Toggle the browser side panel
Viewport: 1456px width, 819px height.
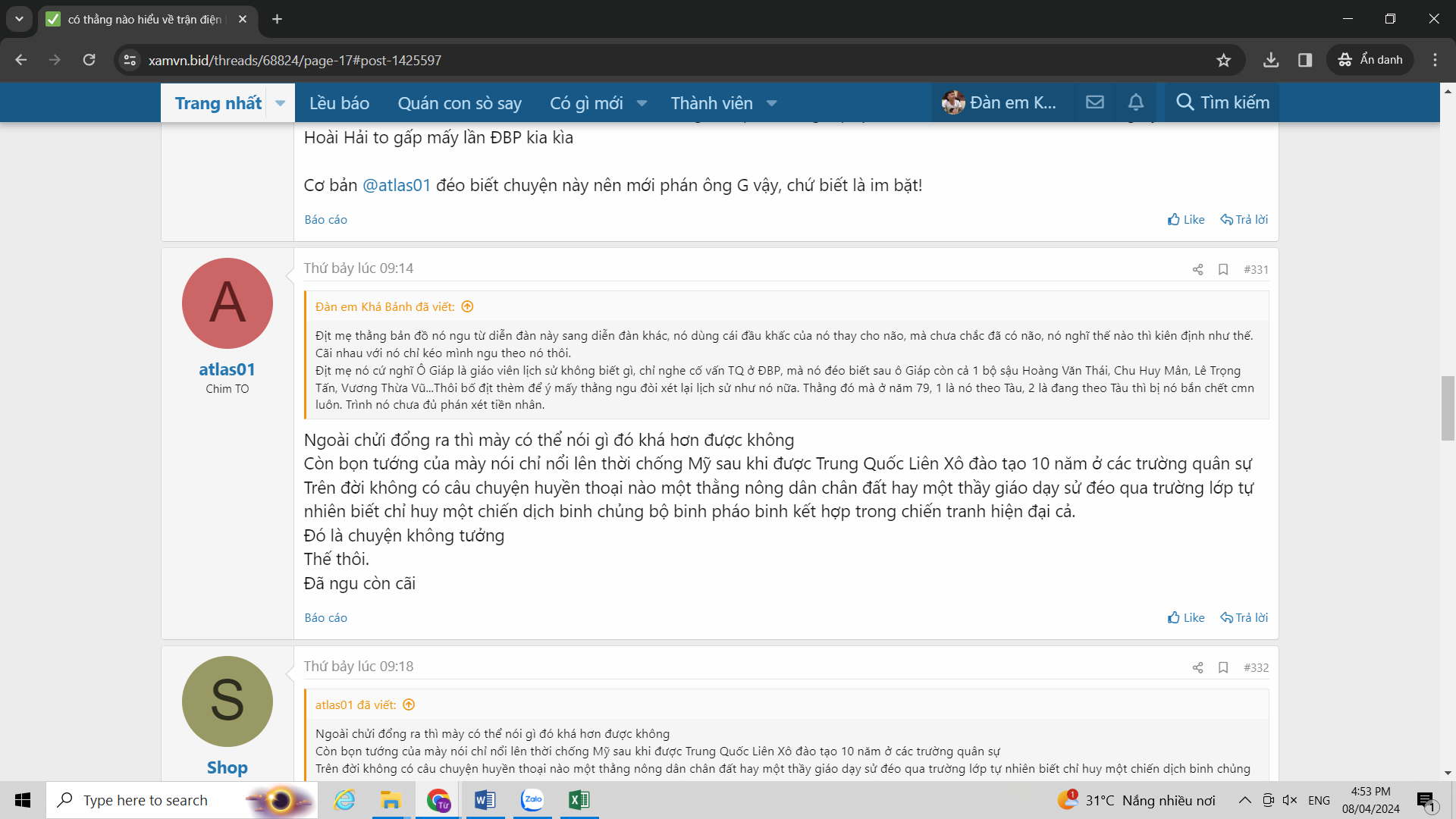coord(1305,60)
